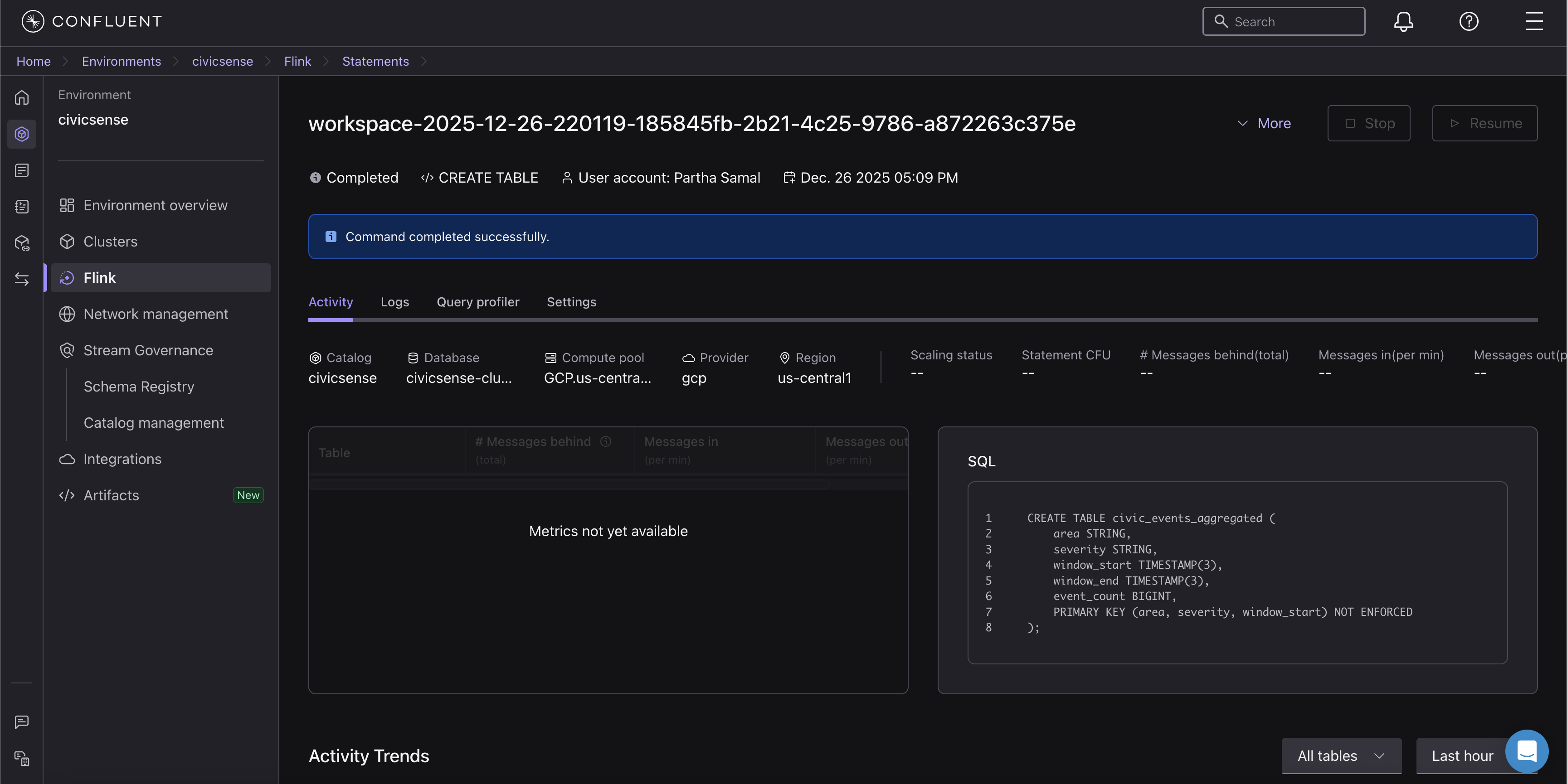Open Schema Registry in the sidebar
The width and height of the screenshot is (1567, 784).
(139, 387)
